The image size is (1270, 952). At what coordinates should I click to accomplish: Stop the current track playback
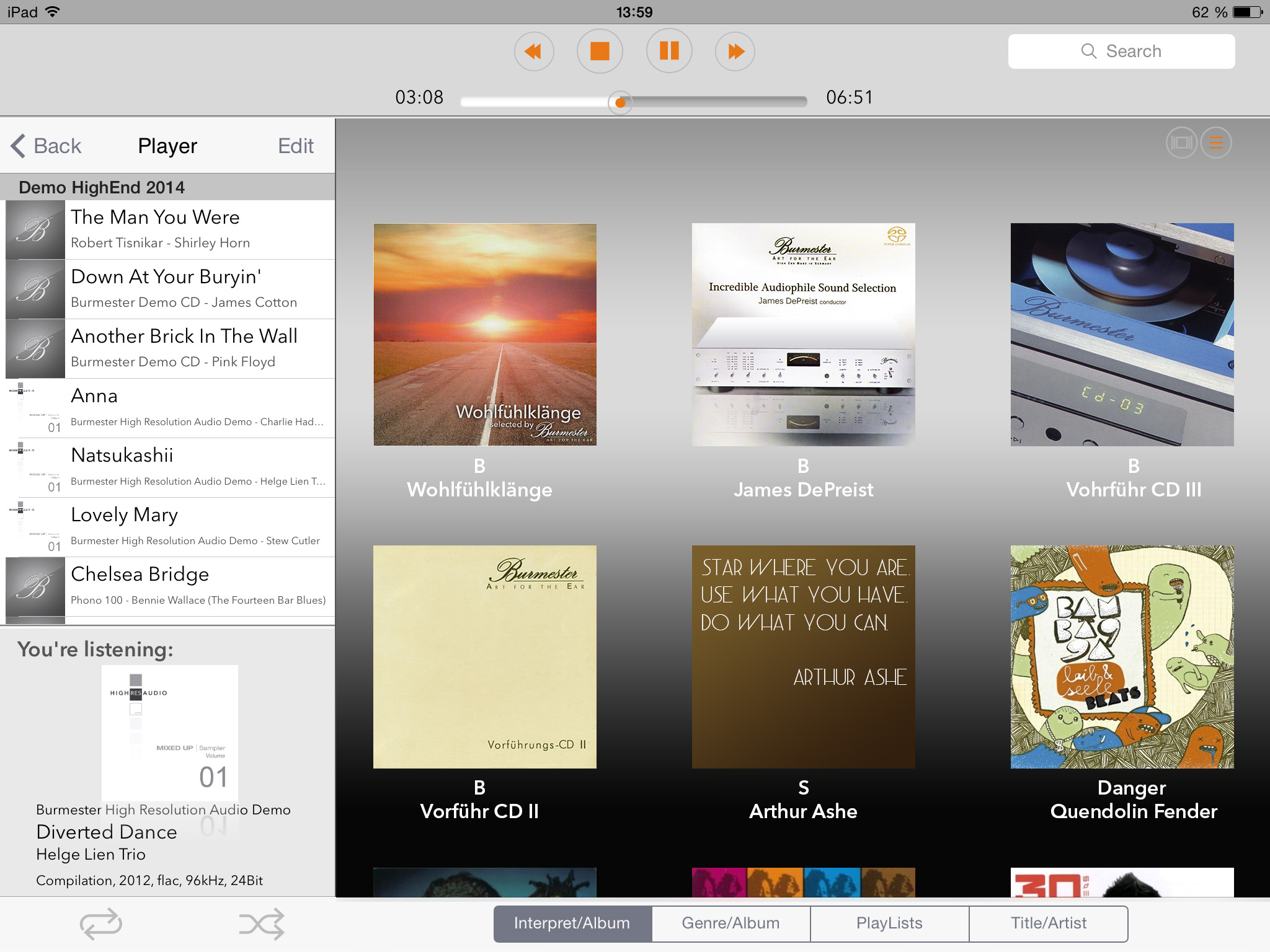[600, 51]
